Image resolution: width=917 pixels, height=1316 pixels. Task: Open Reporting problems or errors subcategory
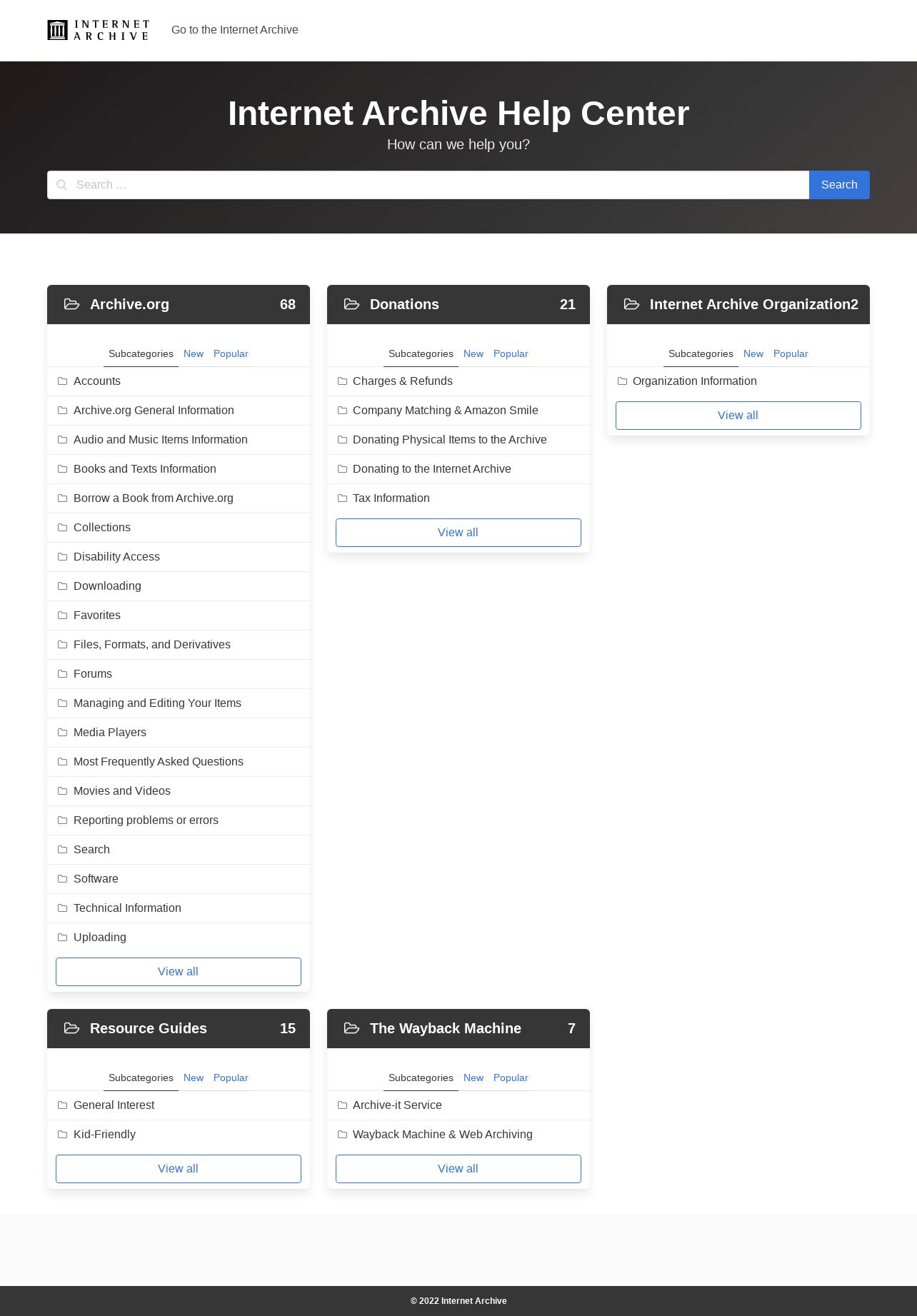[x=146, y=820]
